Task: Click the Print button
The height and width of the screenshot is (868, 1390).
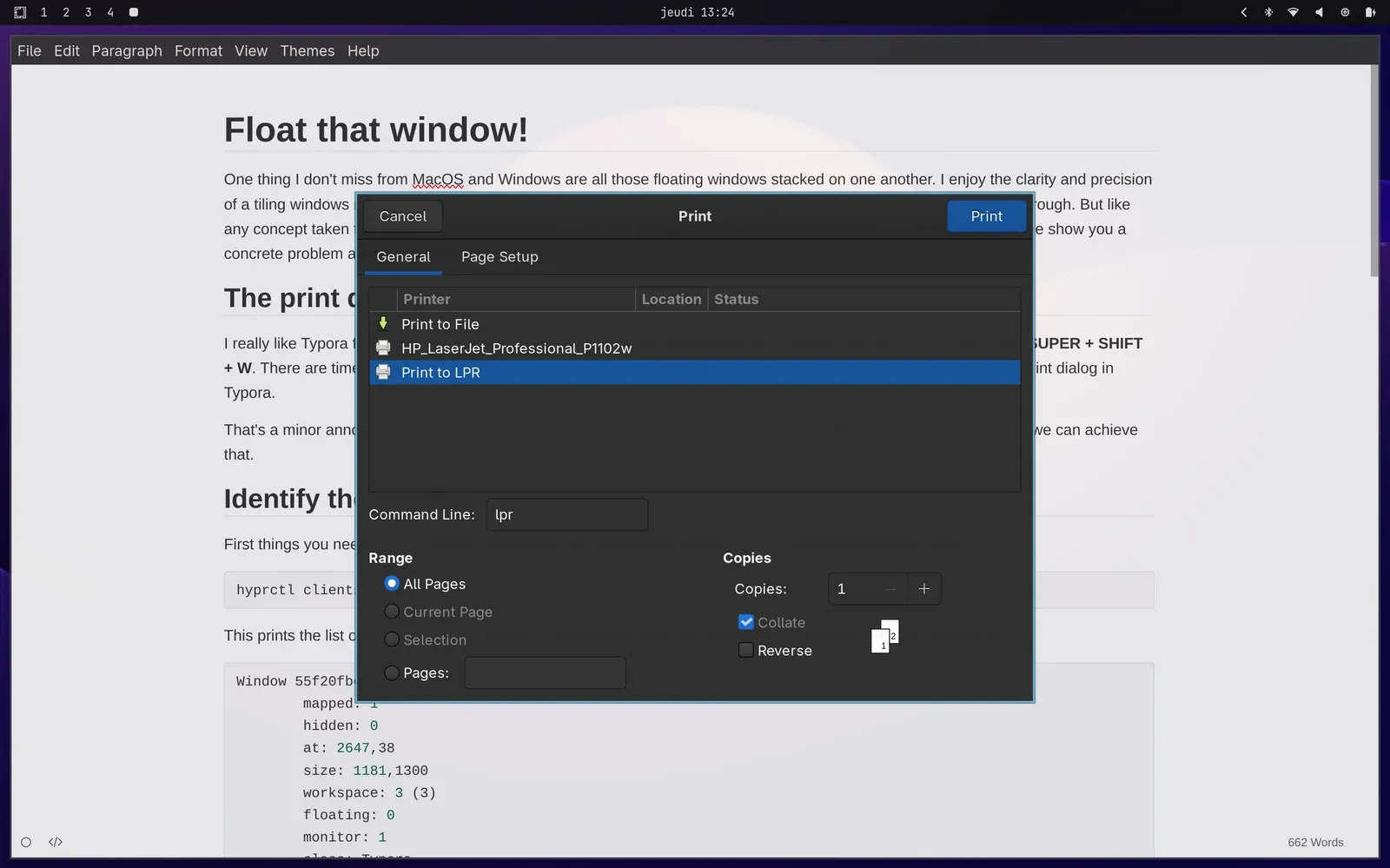Action: pyautogui.click(x=986, y=215)
